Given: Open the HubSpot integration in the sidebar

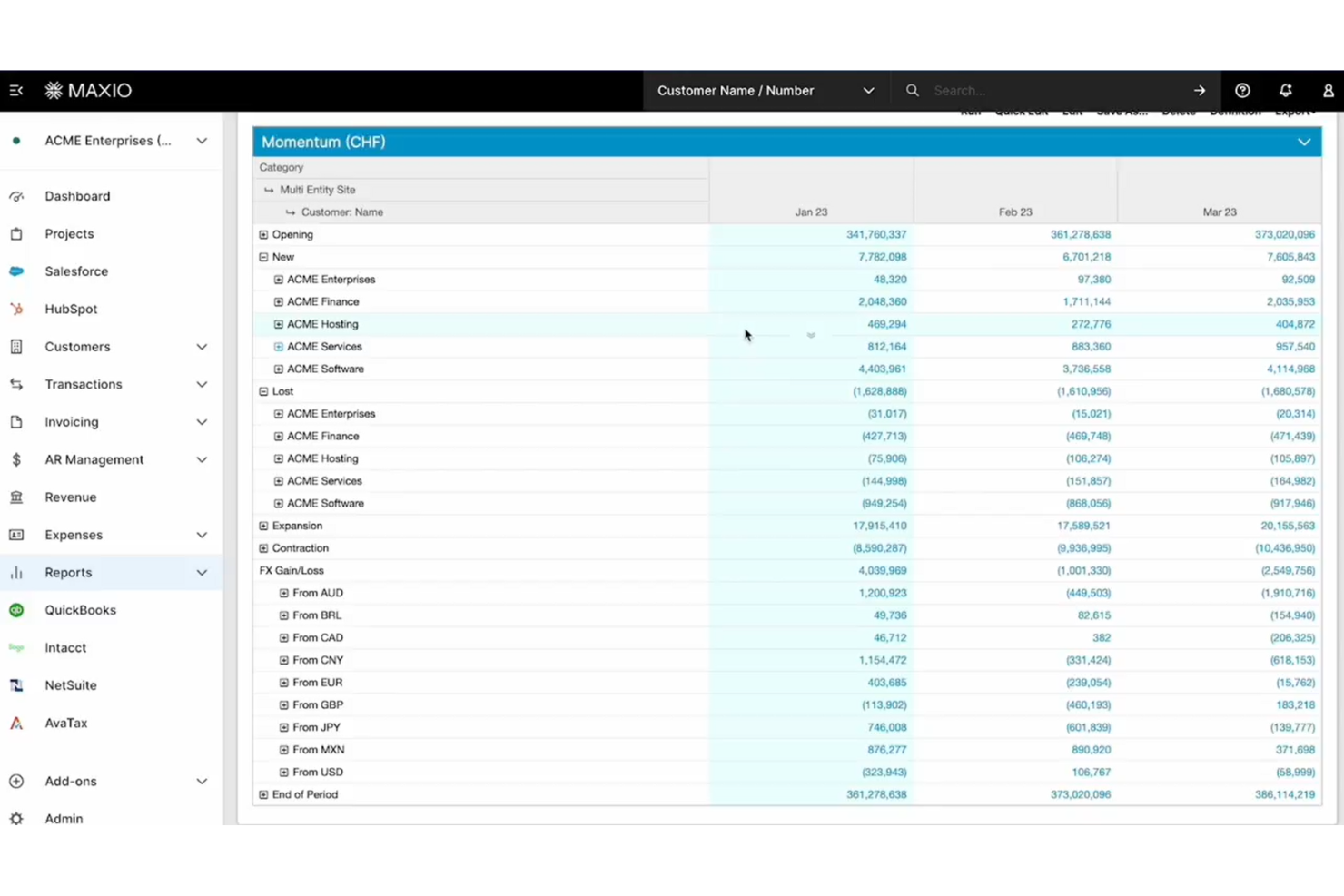Looking at the screenshot, I should pyautogui.click(x=71, y=309).
